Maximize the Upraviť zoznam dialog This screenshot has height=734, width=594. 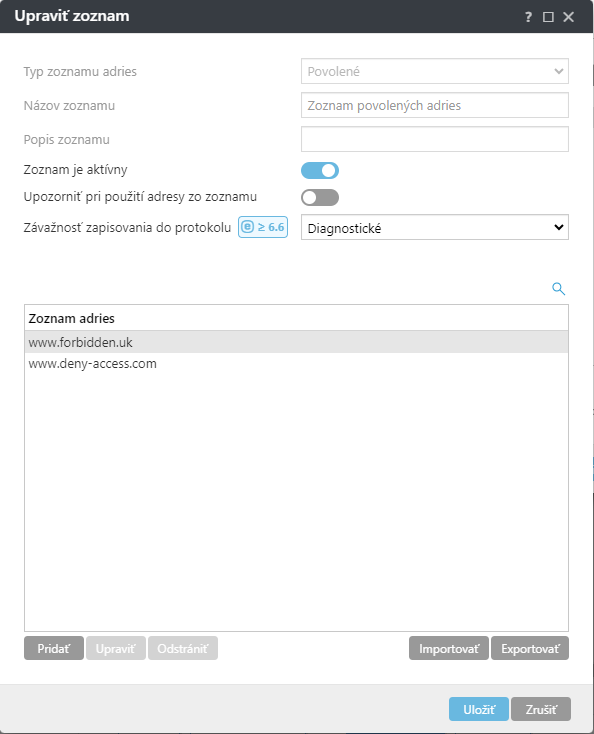[x=548, y=17]
